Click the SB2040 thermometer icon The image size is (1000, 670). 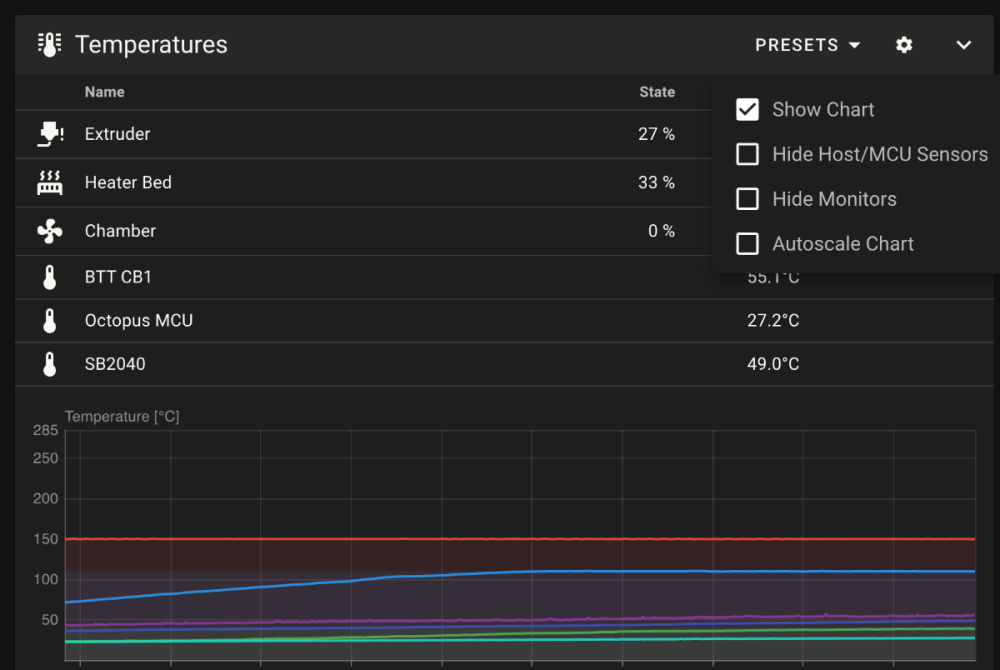coord(50,364)
